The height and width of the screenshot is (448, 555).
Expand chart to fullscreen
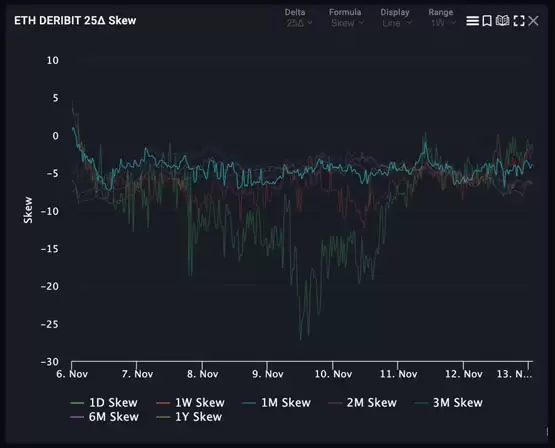coord(519,21)
